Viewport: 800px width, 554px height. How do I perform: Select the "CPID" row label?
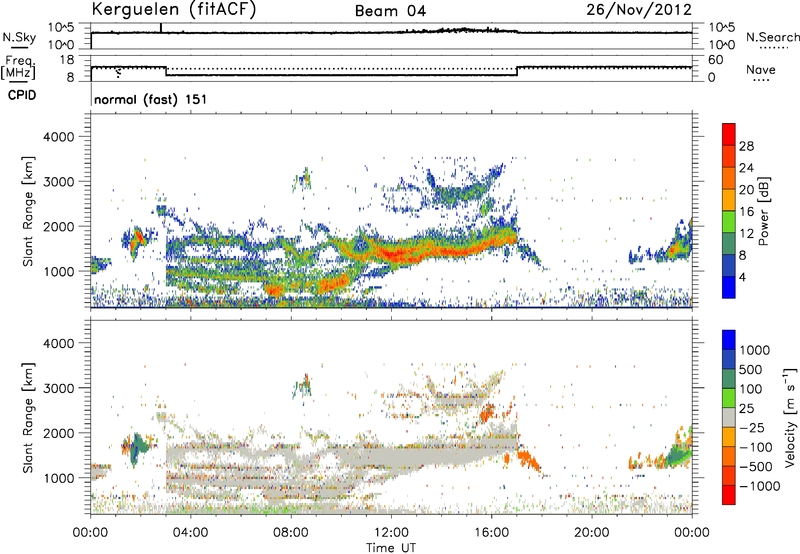[22, 95]
